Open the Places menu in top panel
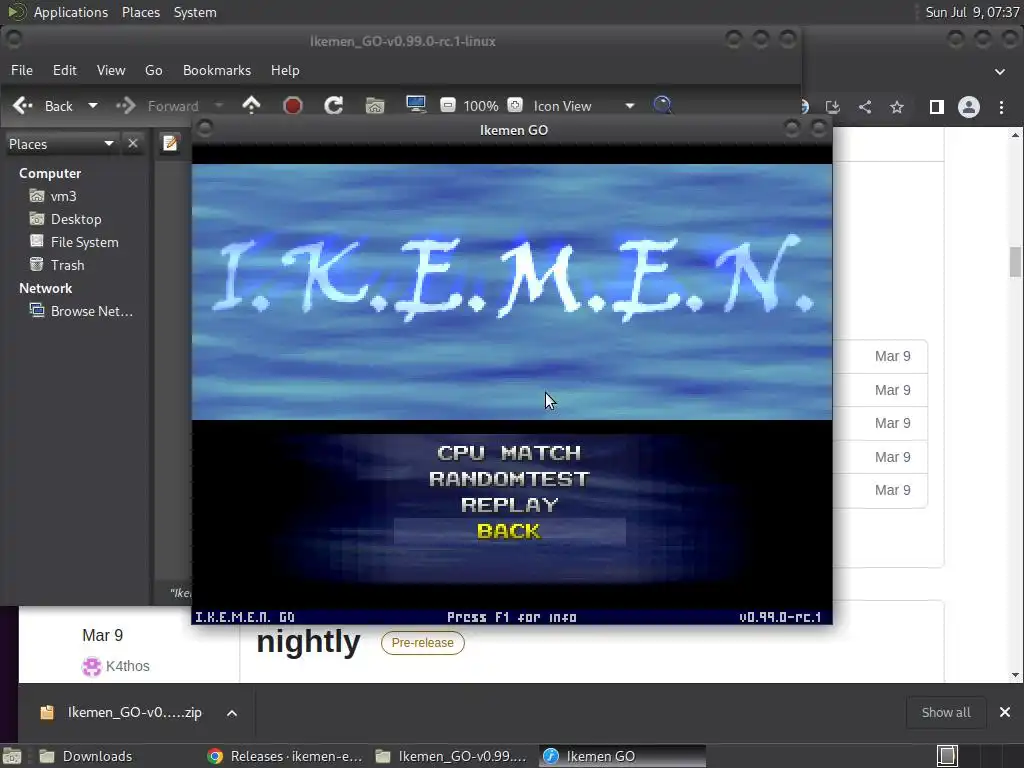The image size is (1024, 768). click(141, 12)
